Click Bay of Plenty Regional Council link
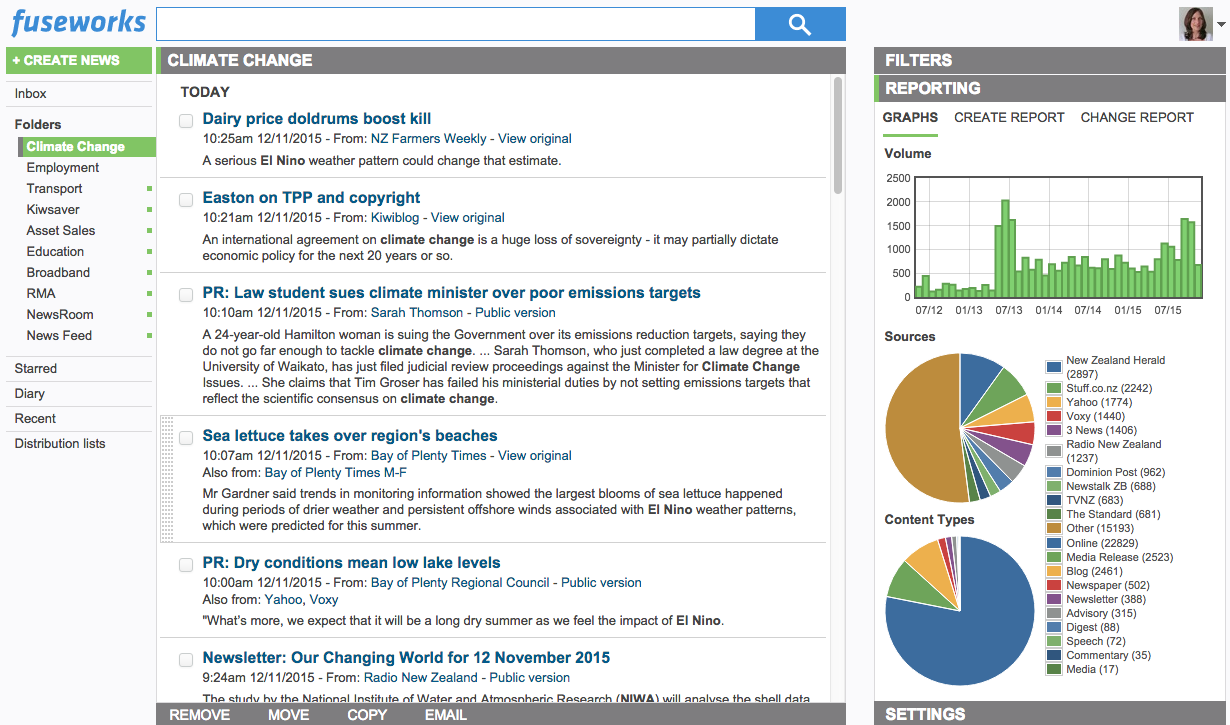Screen dimensions: 1230x725 [x=460, y=583]
